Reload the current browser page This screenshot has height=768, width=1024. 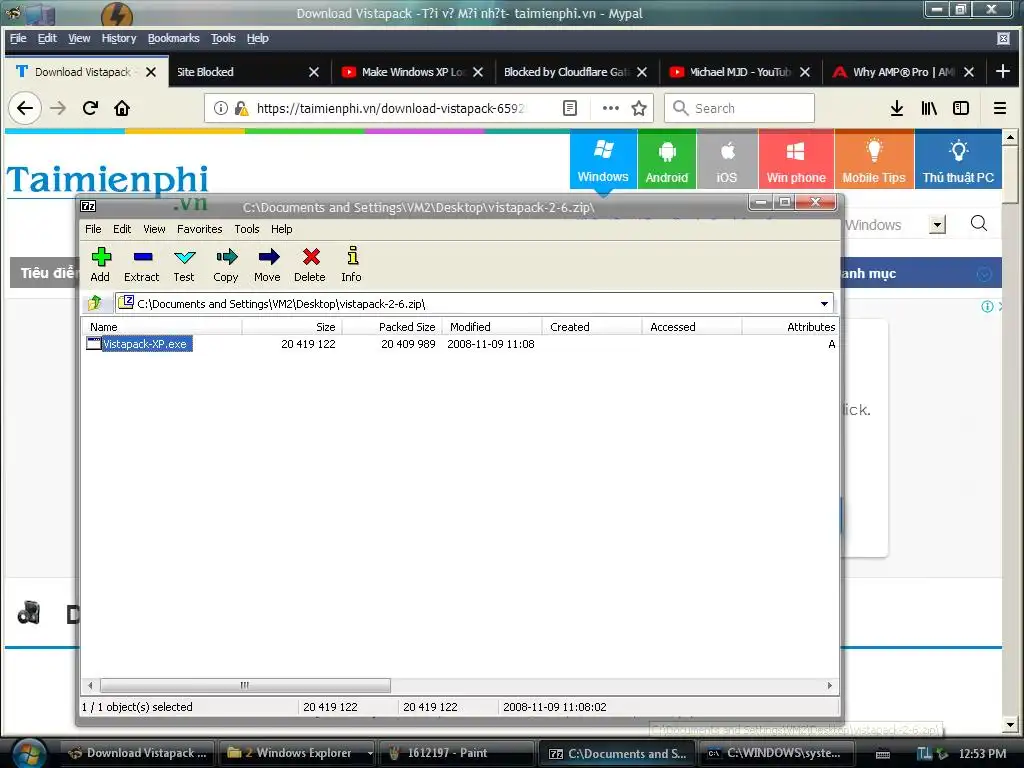90,108
